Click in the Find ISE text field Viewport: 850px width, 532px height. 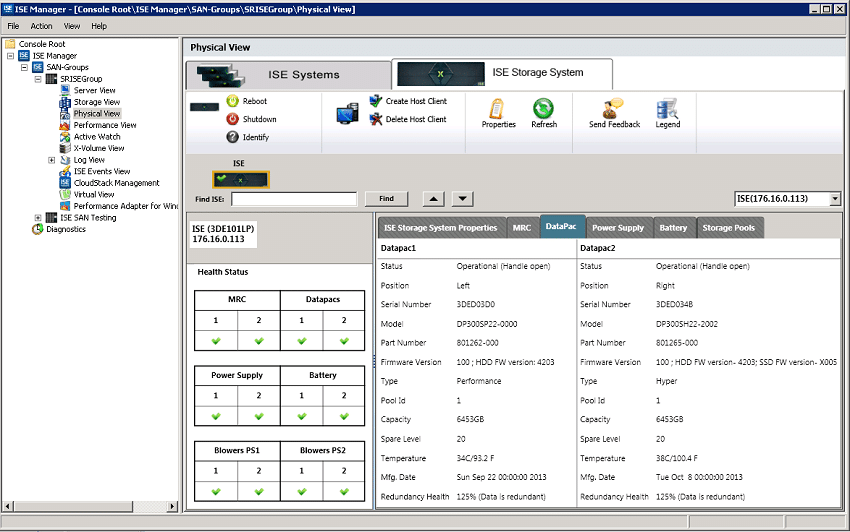[x=294, y=199]
